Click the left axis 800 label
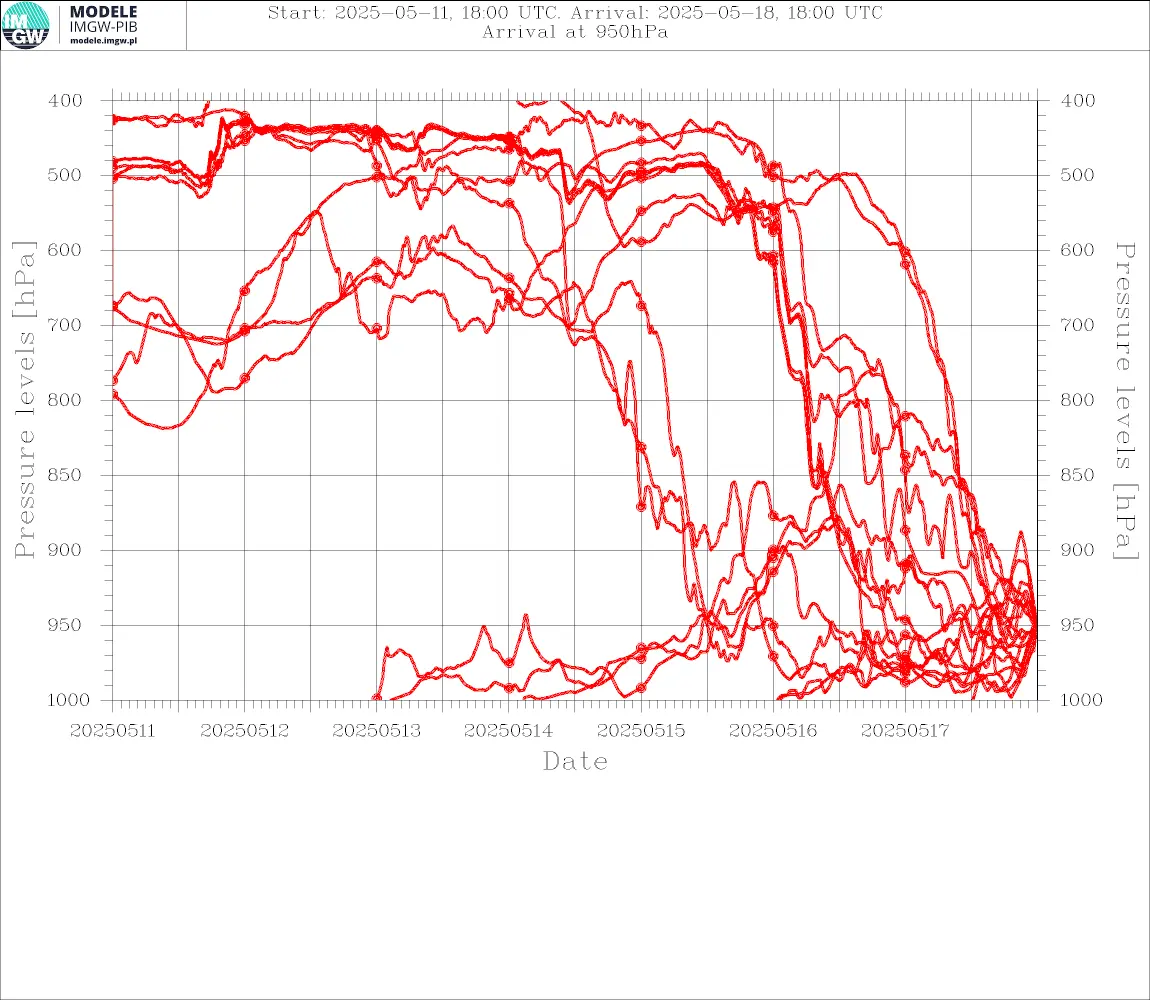 (65, 401)
